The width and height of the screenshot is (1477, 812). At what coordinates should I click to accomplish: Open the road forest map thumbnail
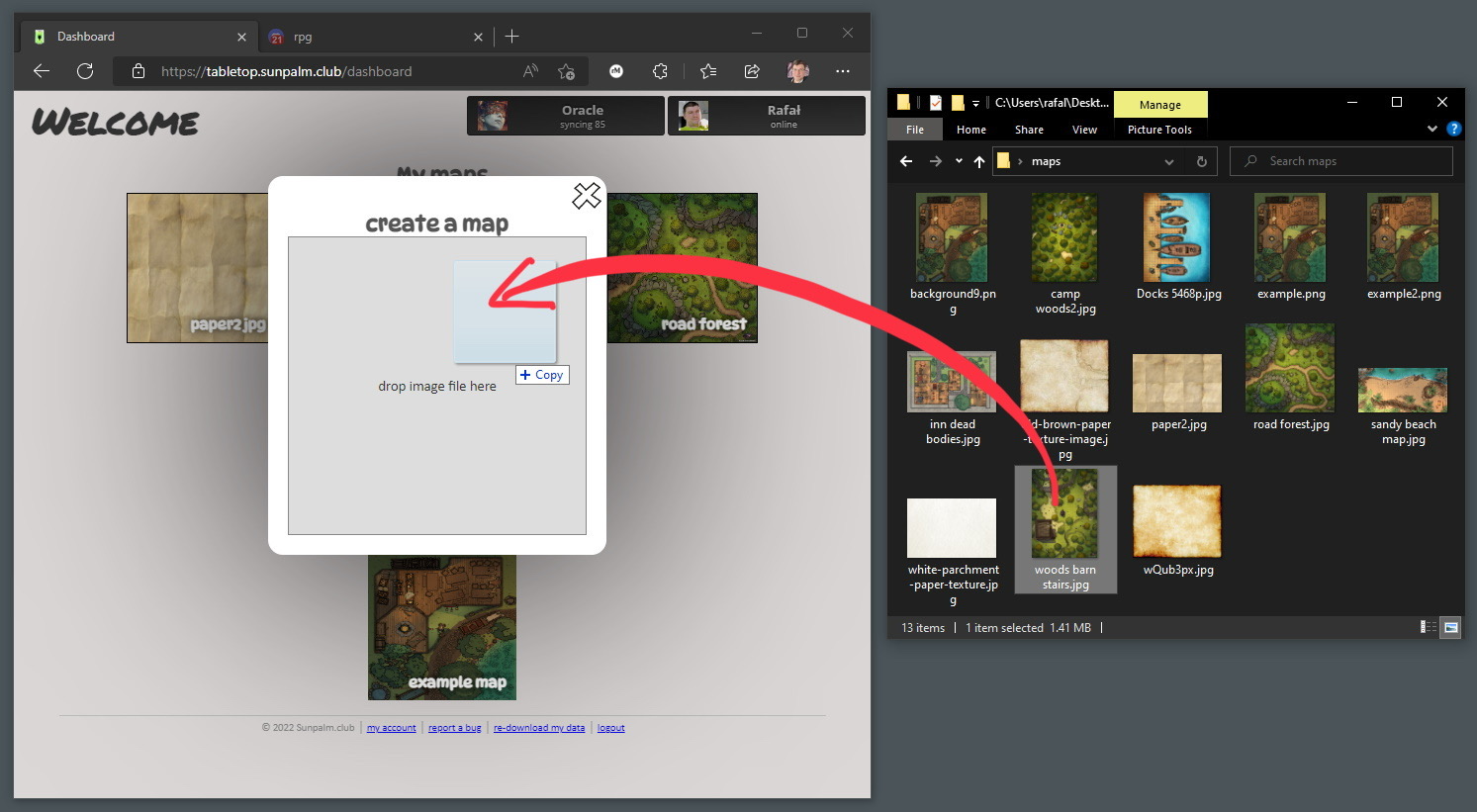(682, 268)
